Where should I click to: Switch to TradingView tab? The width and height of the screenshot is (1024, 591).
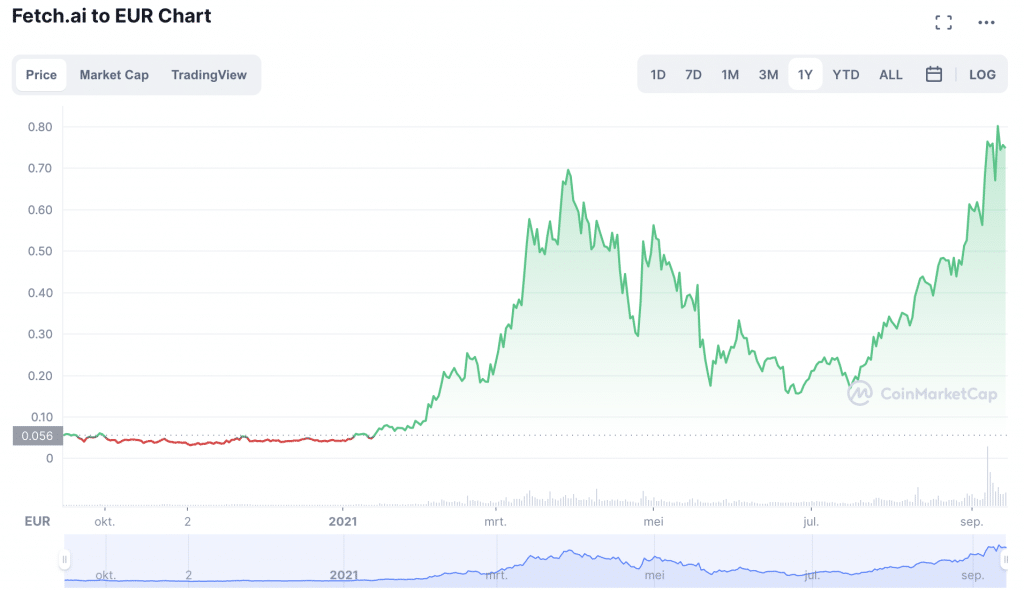209,75
